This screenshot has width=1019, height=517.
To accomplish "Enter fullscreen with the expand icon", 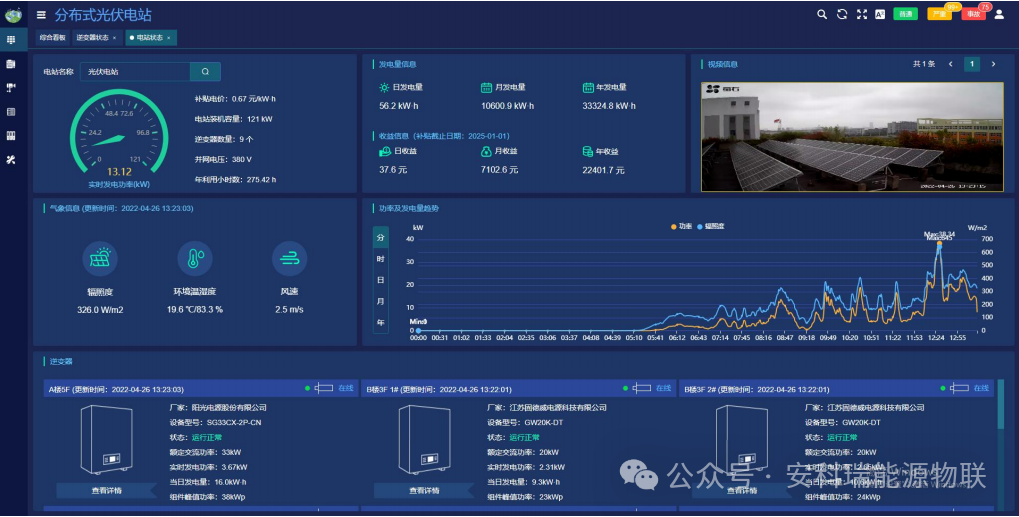I will click(861, 15).
